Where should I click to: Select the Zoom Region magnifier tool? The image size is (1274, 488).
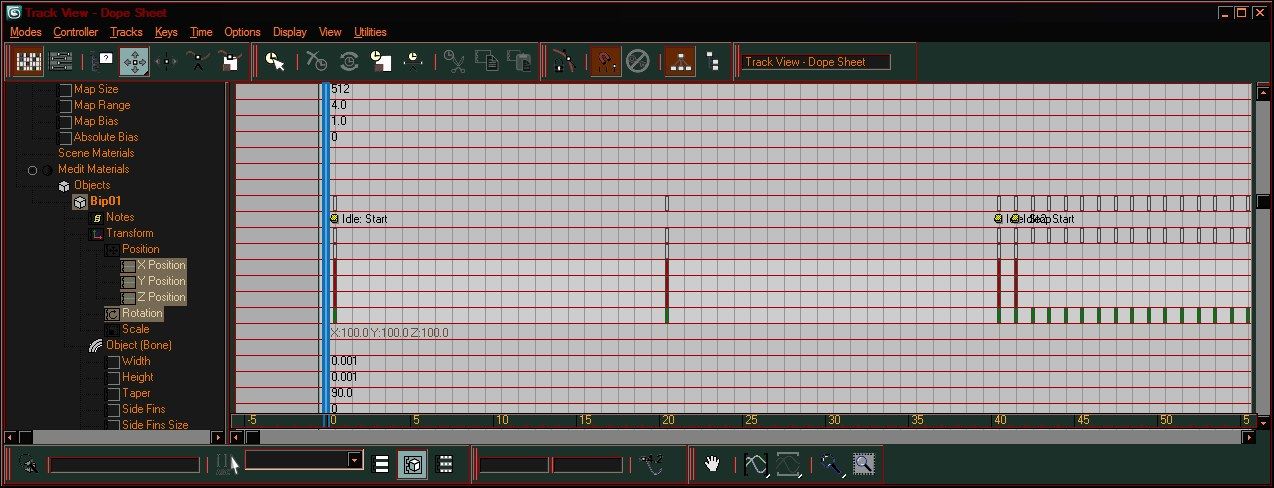coord(864,464)
